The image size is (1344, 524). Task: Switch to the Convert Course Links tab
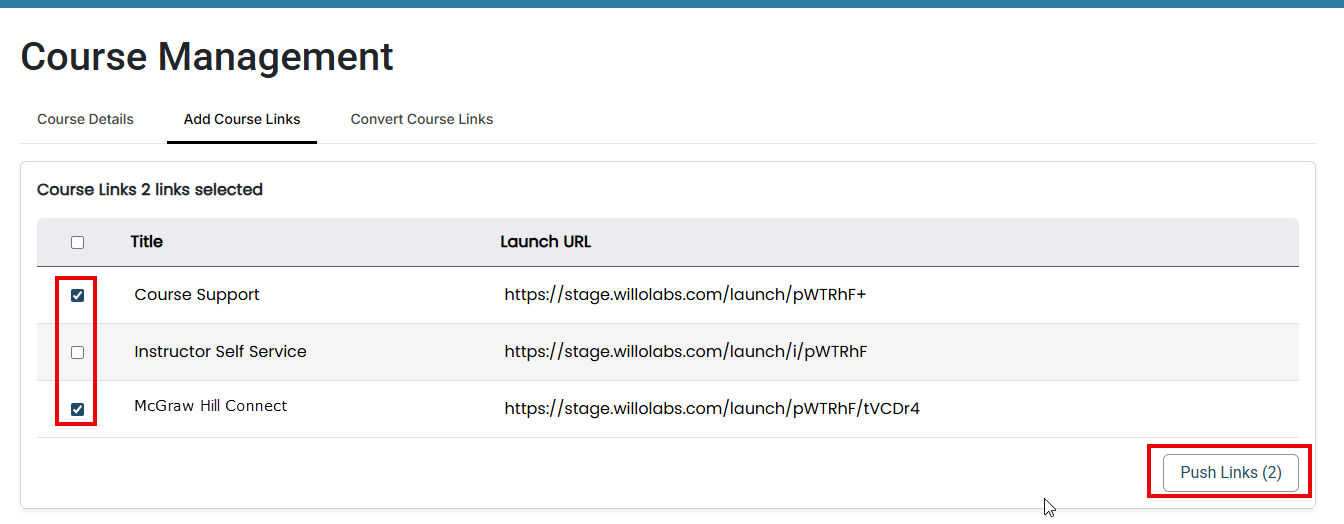point(421,119)
